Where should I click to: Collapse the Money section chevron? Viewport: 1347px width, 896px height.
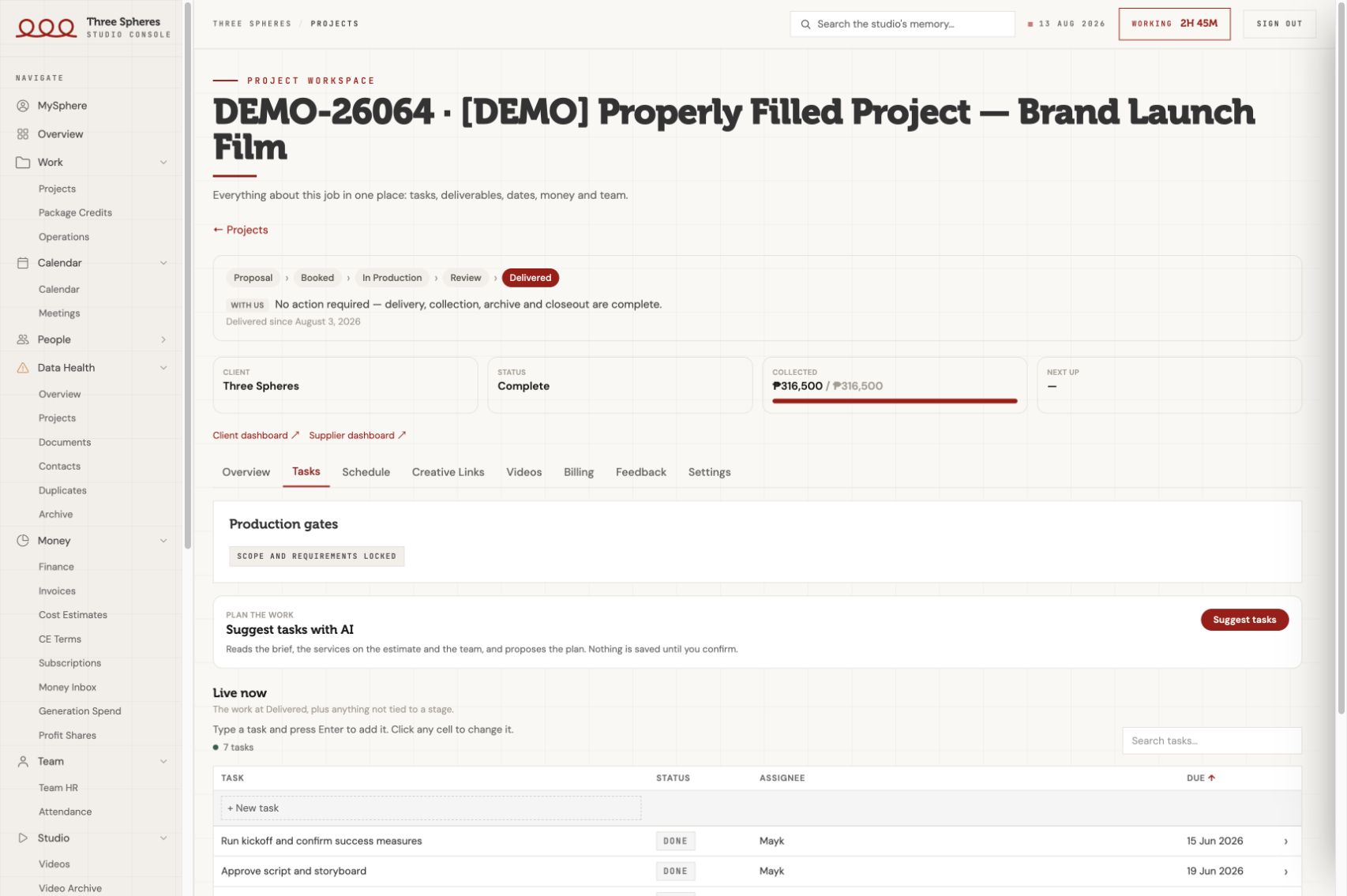click(x=163, y=541)
